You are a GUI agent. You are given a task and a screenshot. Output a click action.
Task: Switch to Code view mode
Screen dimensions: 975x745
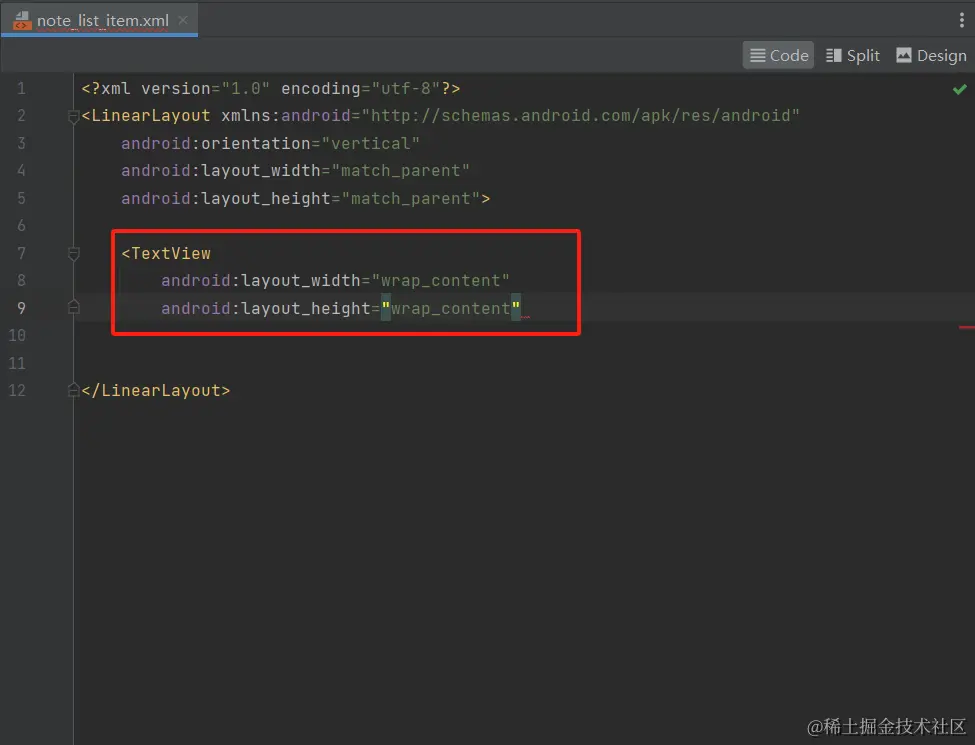779,55
